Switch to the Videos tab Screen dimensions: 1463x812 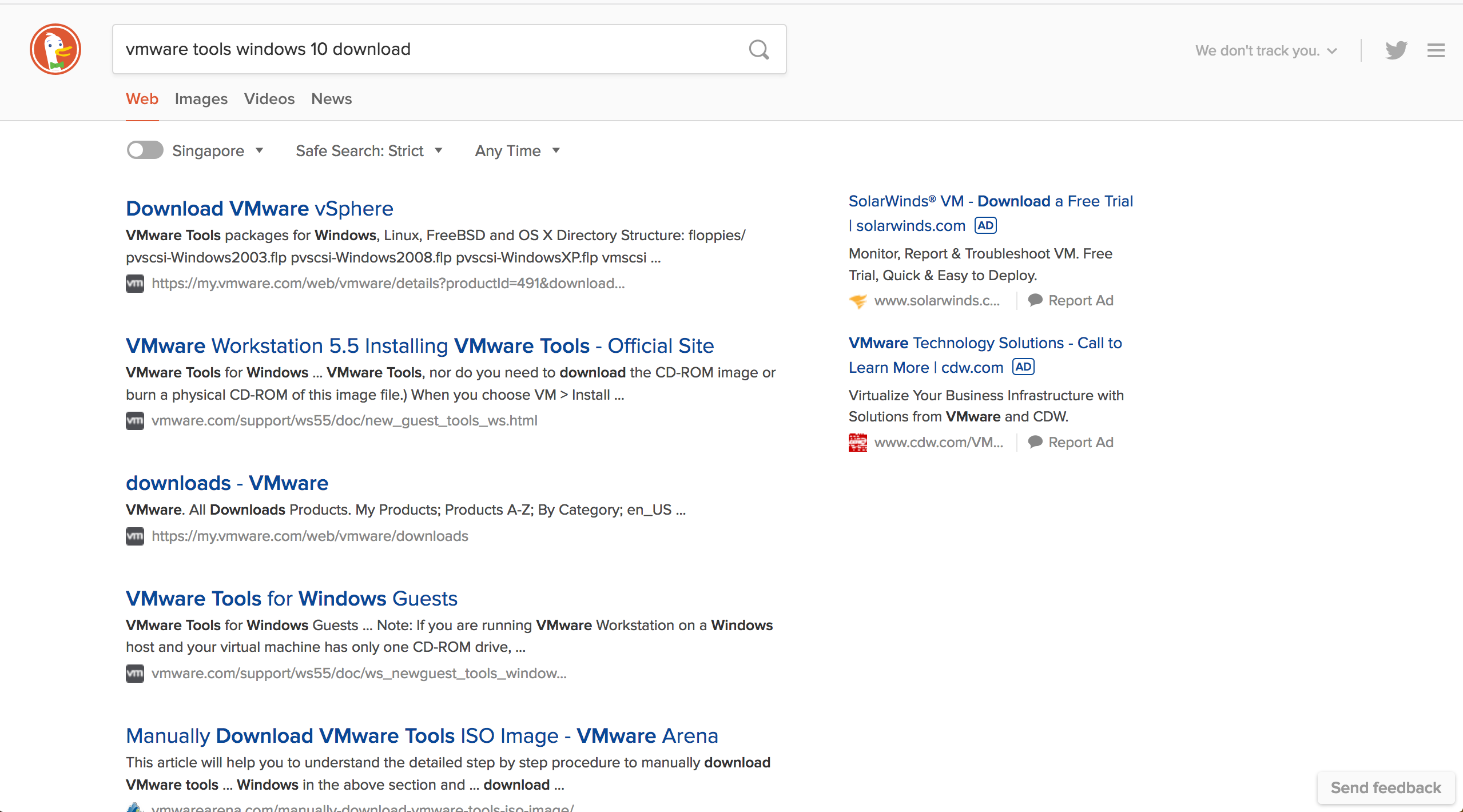pyautogui.click(x=269, y=99)
